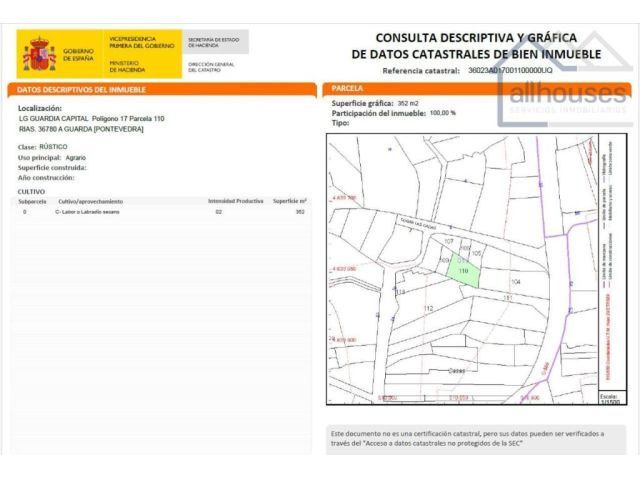The width and height of the screenshot is (640, 480).
Task: Click the 'Agrario' main use value
Action: [76, 158]
